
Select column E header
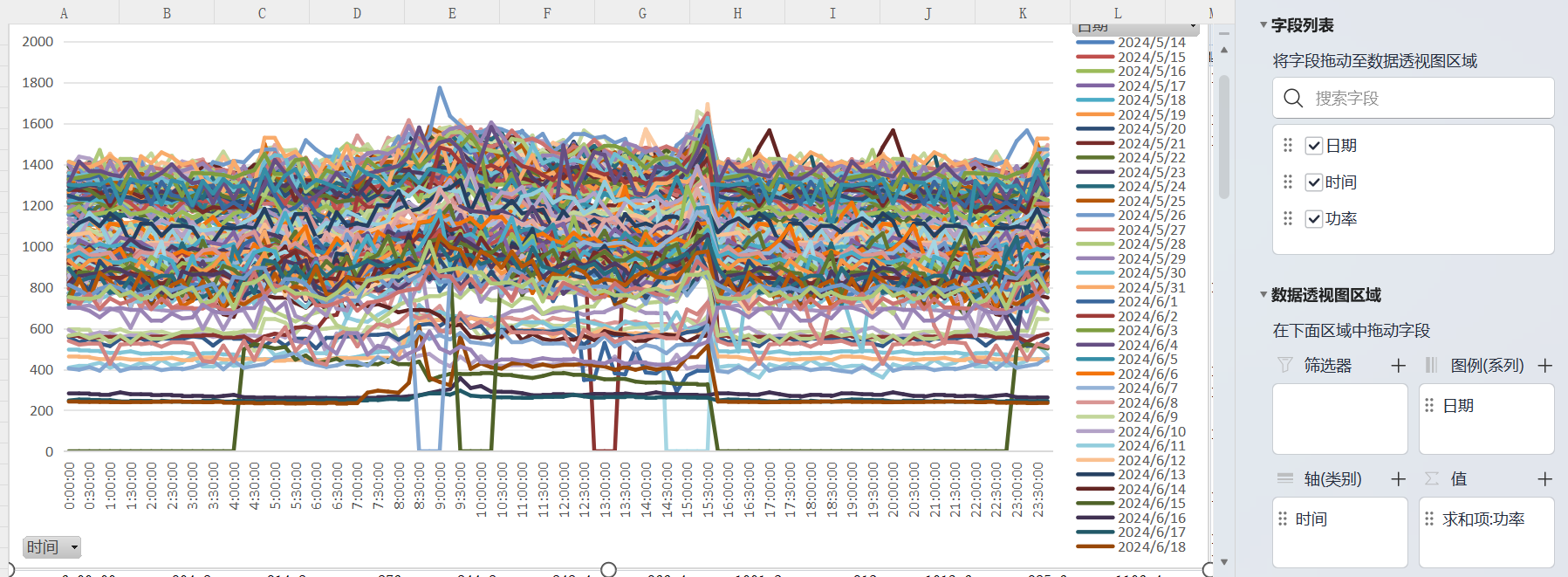click(452, 13)
